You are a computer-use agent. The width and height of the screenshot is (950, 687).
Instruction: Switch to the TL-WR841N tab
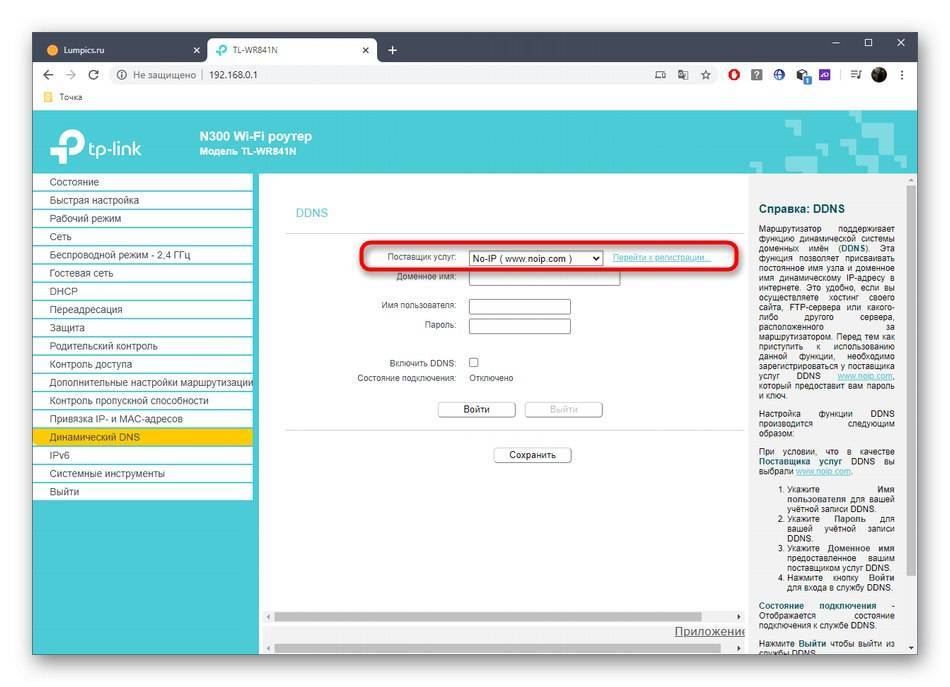click(292, 50)
